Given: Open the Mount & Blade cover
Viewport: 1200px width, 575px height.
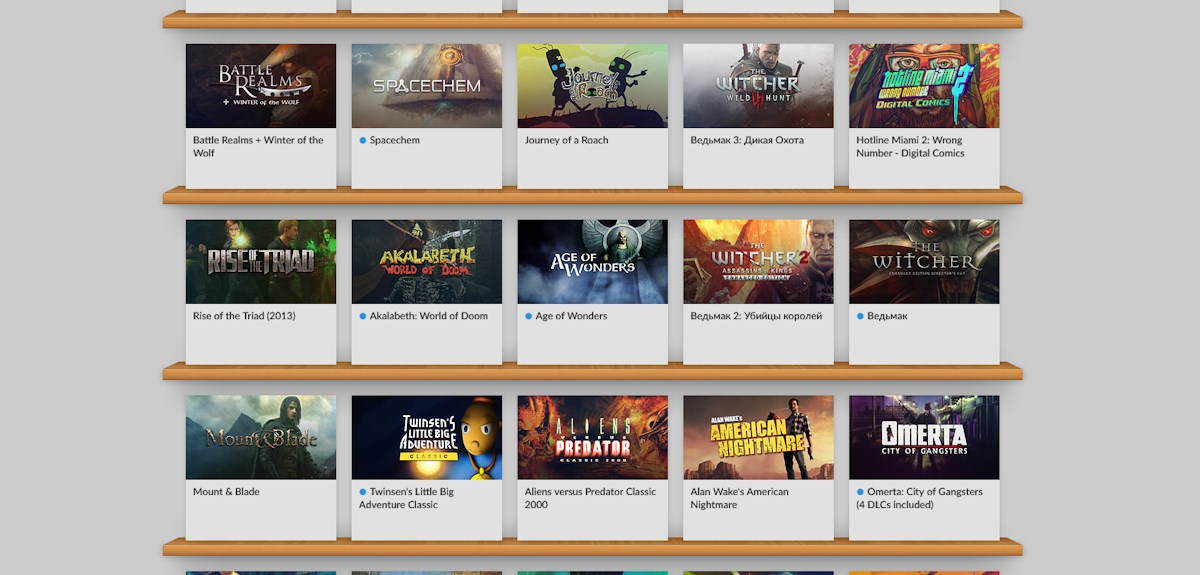Looking at the screenshot, I should coord(261,438).
